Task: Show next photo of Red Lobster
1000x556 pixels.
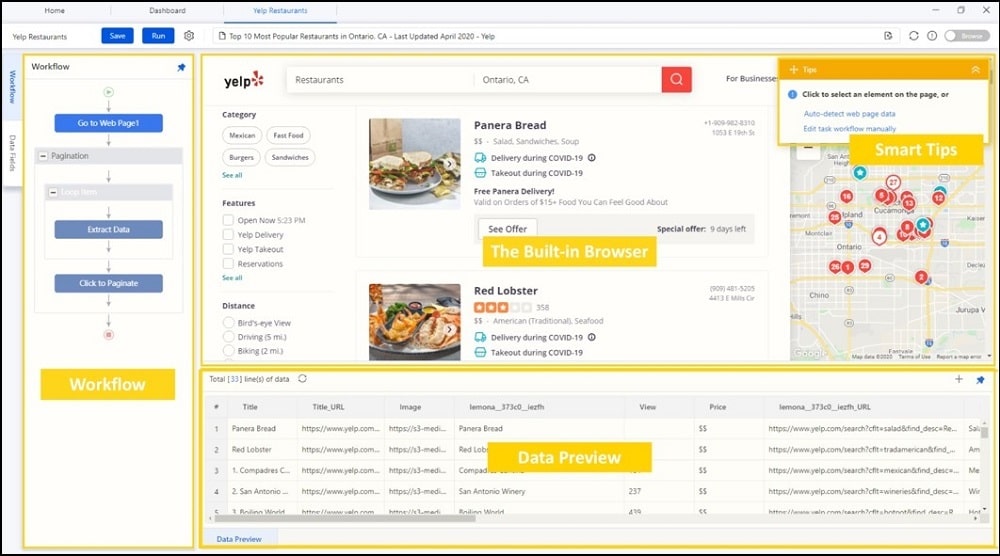Action: click(x=450, y=330)
